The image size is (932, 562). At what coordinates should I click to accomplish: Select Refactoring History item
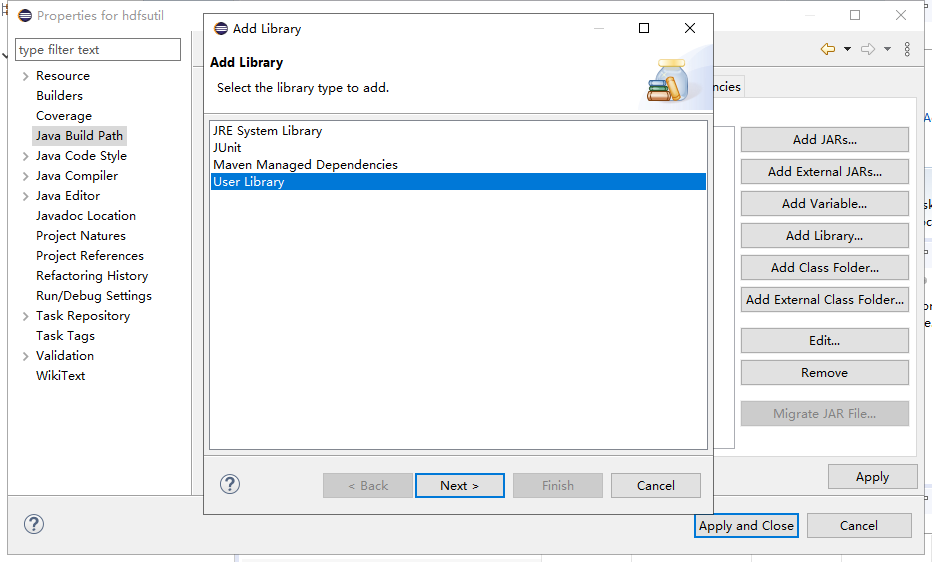pos(92,276)
